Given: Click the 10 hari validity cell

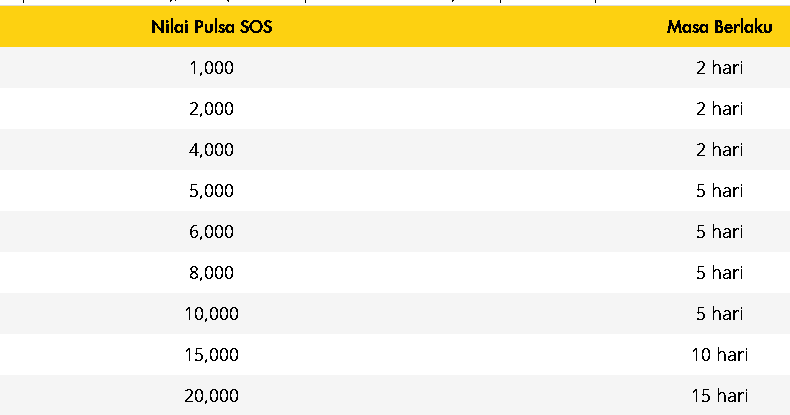Looking at the screenshot, I should (719, 355).
